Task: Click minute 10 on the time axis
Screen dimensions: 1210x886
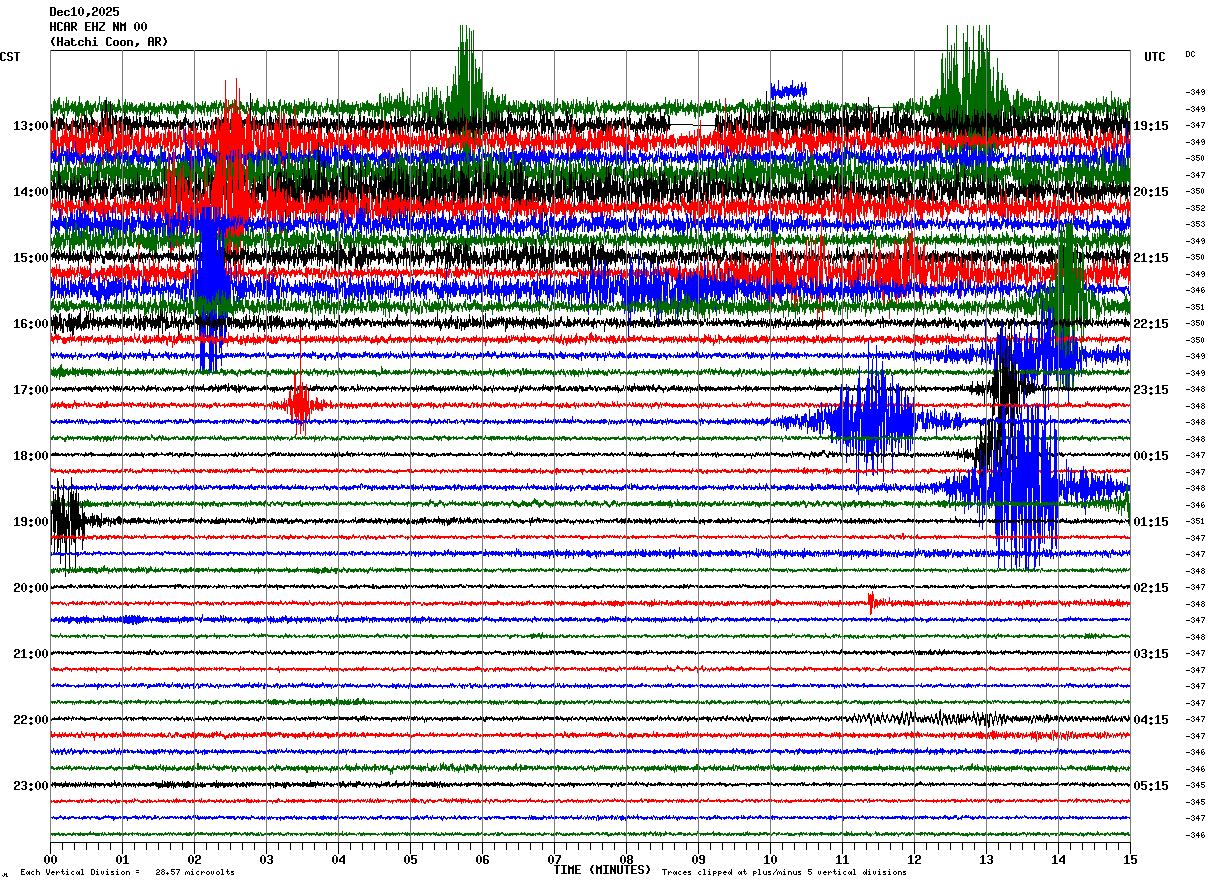Action: (x=770, y=859)
